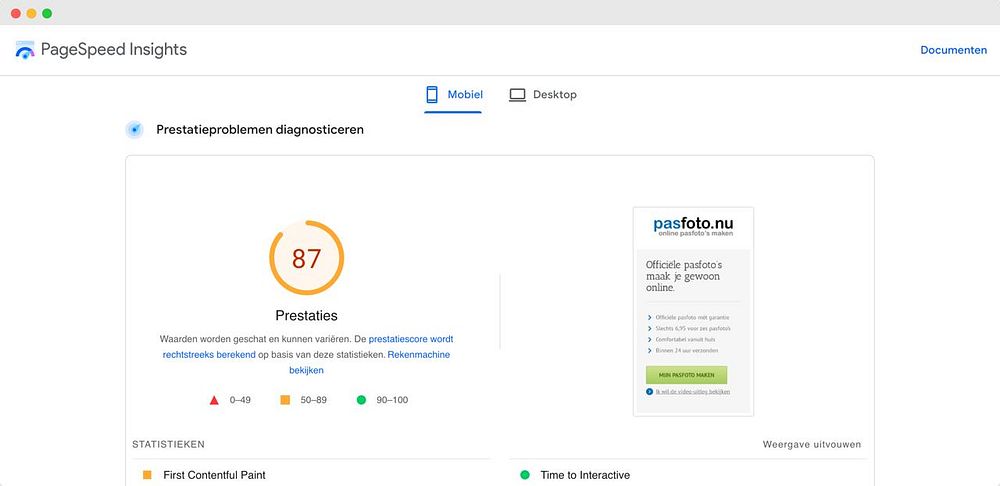1000x486 pixels.
Task: Click the '90–100' legend range text
Action: 392,401
